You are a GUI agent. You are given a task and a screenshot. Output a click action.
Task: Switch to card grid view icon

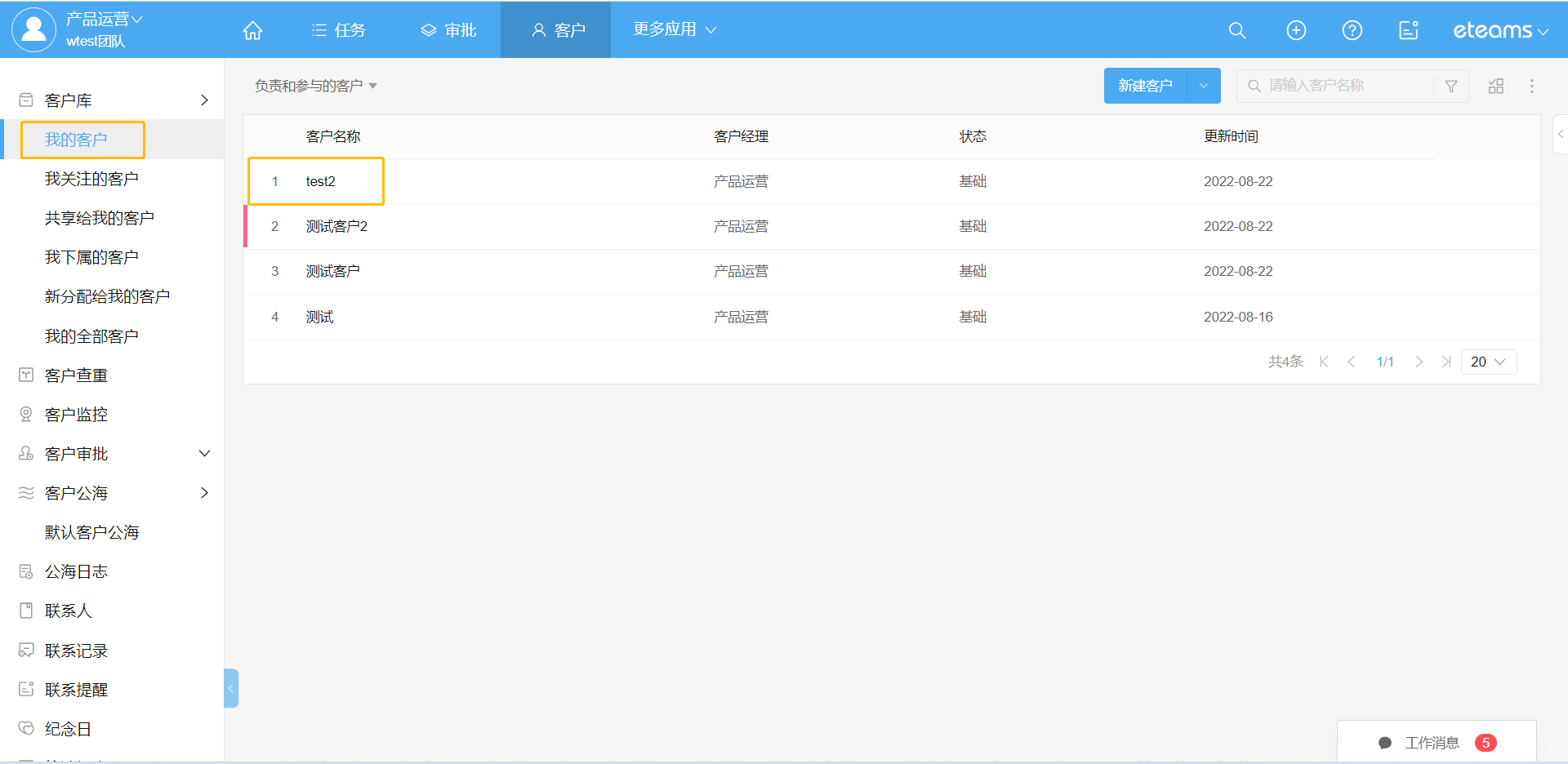[1496, 86]
